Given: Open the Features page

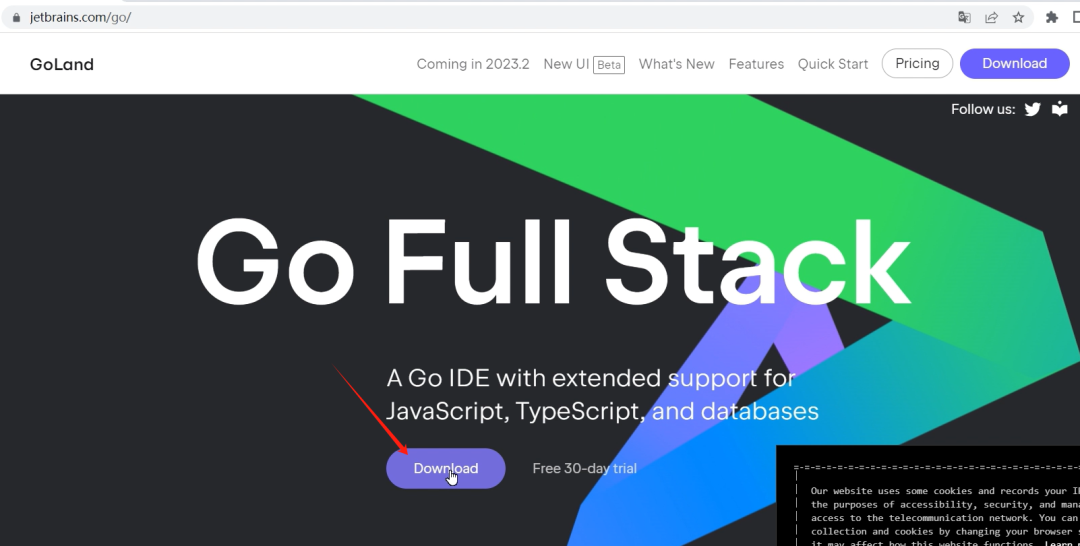Looking at the screenshot, I should pos(756,64).
